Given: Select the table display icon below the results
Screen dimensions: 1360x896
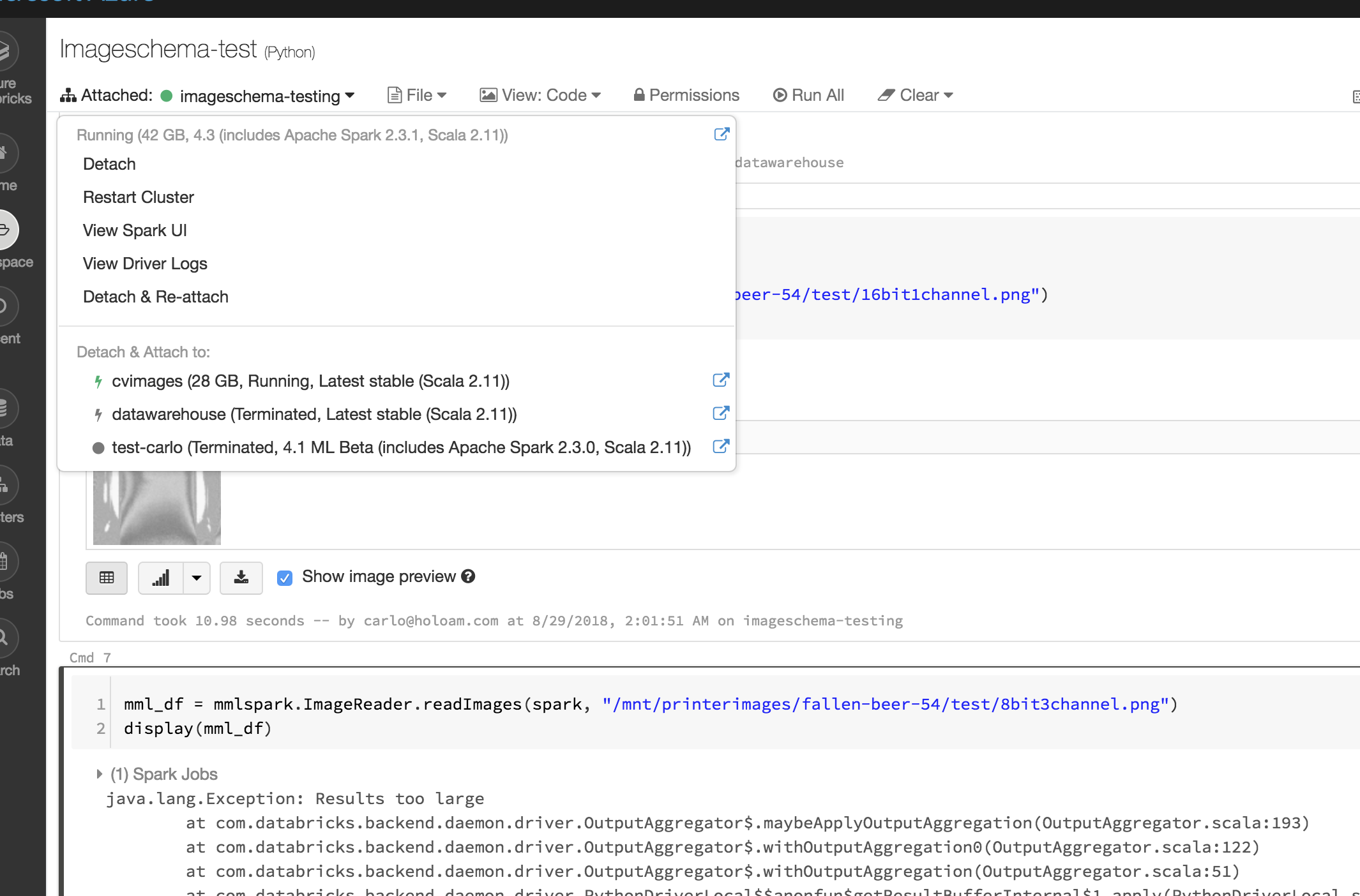Looking at the screenshot, I should tap(106, 578).
